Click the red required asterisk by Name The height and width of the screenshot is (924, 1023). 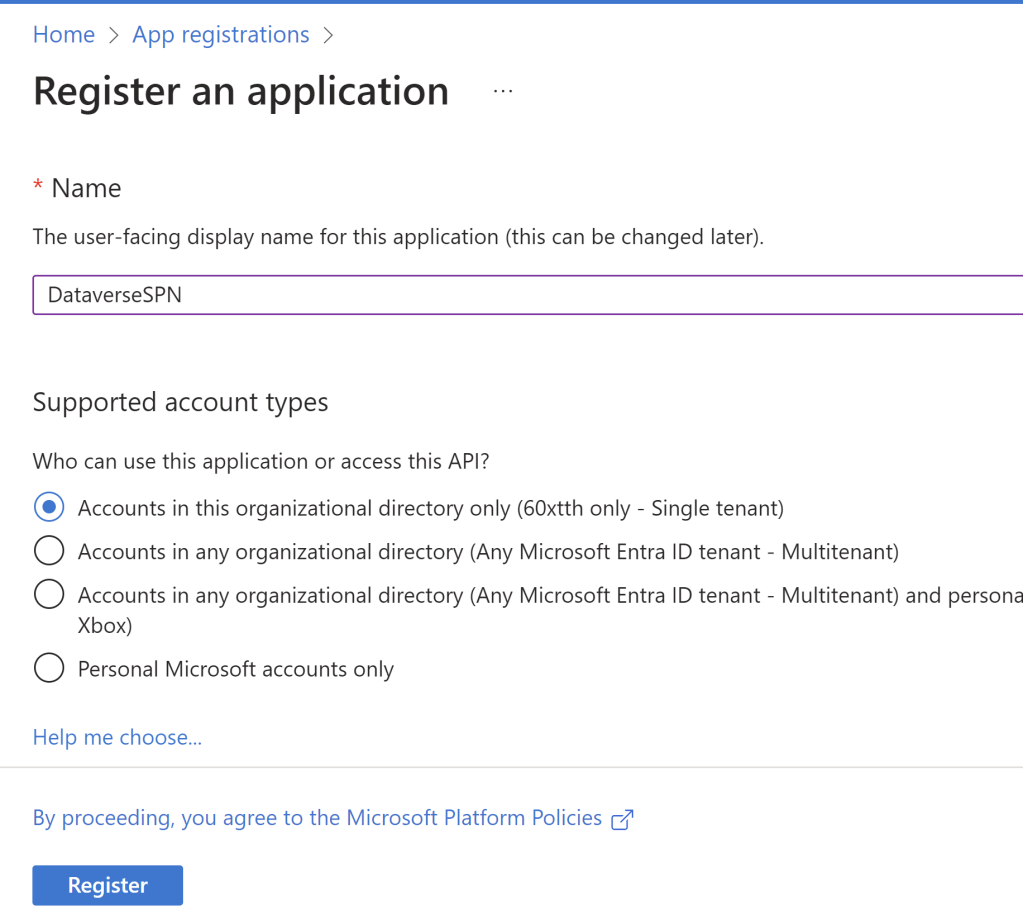point(38,188)
